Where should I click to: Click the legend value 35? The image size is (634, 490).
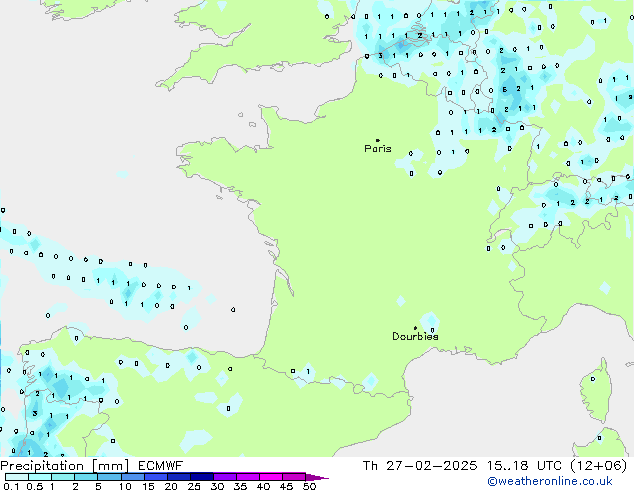240,486
